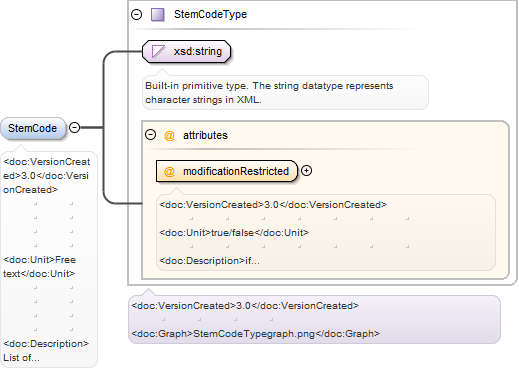Click the doc:Description if... annotation text
Viewport: 519px width, 371px height.
[209, 261]
